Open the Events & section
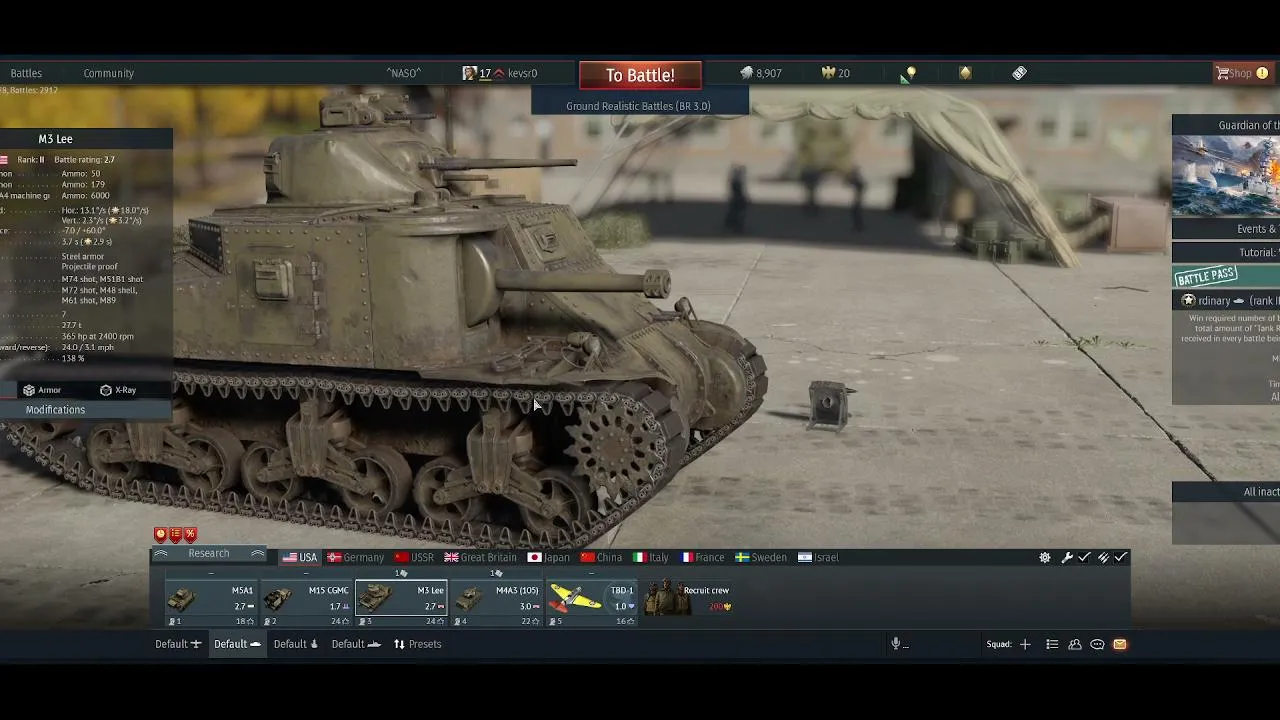This screenshot has width=1280, height=720. point(1226,229)
